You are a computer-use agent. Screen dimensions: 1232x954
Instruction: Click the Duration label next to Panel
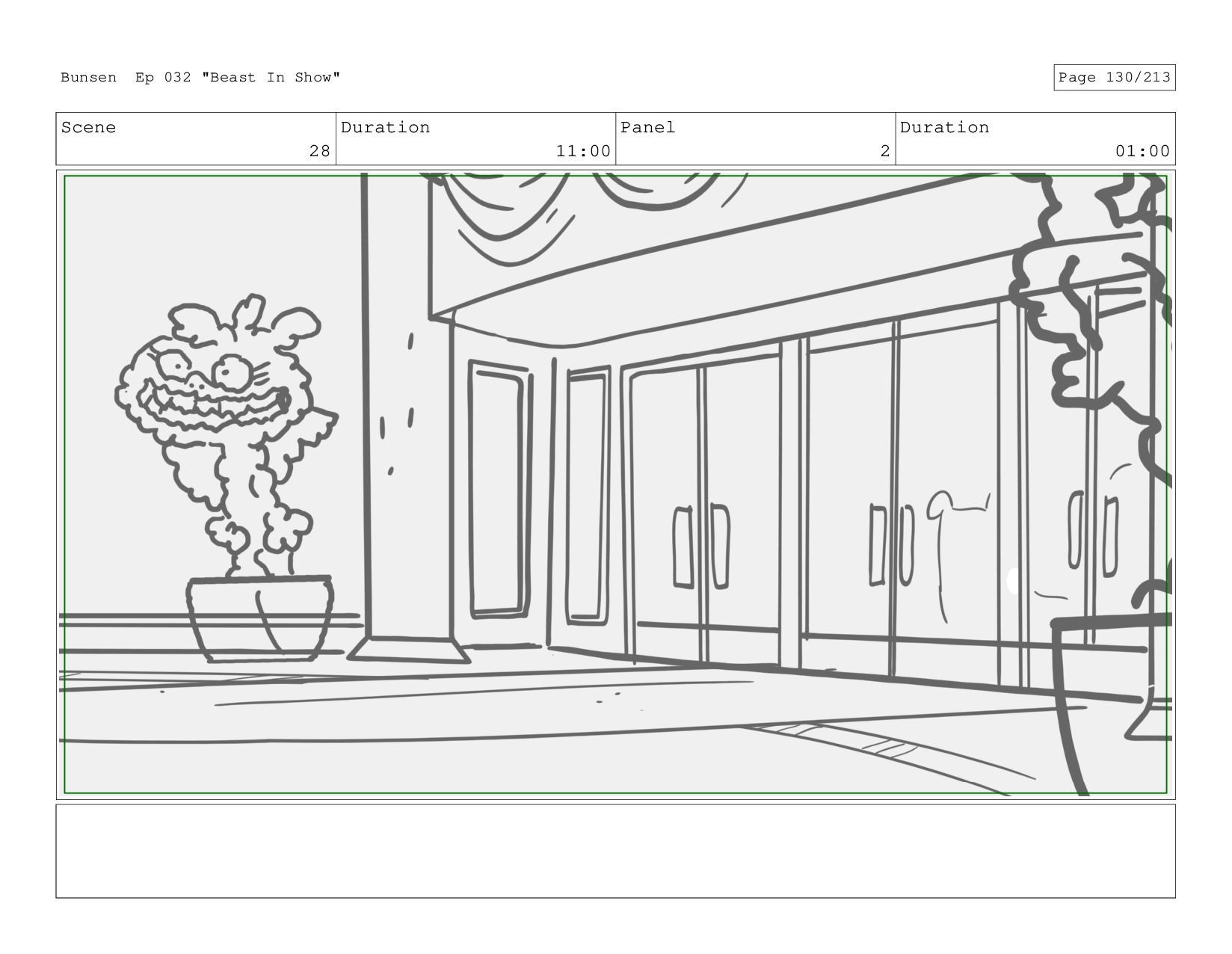(944, 128)
